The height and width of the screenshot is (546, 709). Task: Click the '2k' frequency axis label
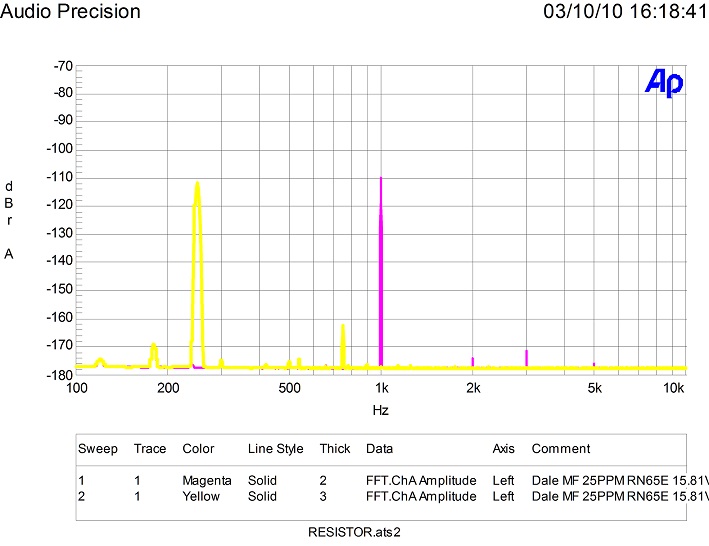point(473,388)
